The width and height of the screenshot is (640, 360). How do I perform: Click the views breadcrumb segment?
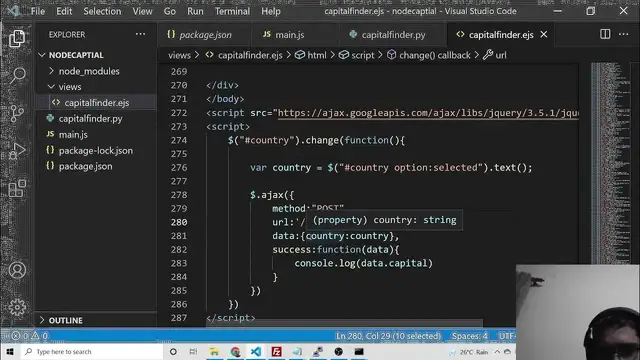[x=179, y=55]
